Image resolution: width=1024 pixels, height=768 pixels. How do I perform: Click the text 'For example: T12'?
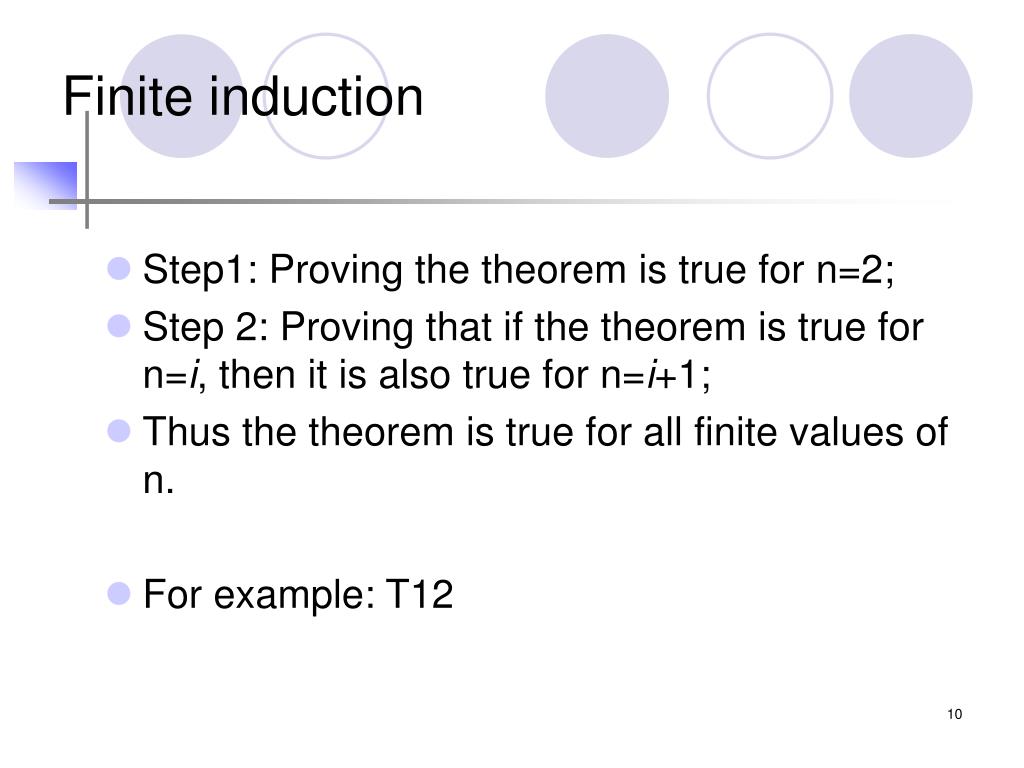click(298, 594)
